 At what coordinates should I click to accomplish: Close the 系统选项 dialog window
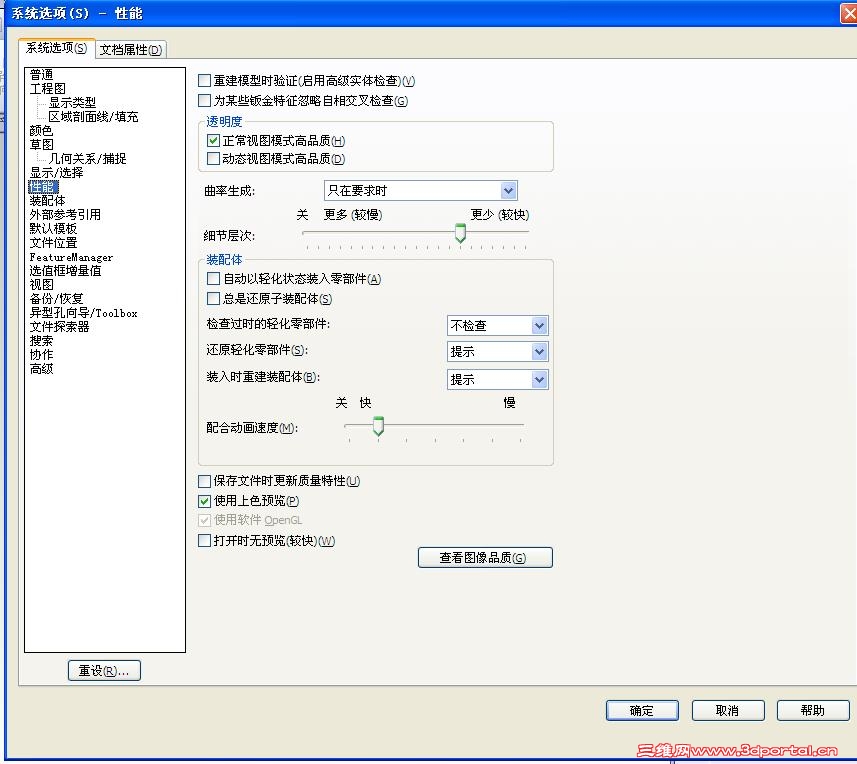(x=849, y=14)
